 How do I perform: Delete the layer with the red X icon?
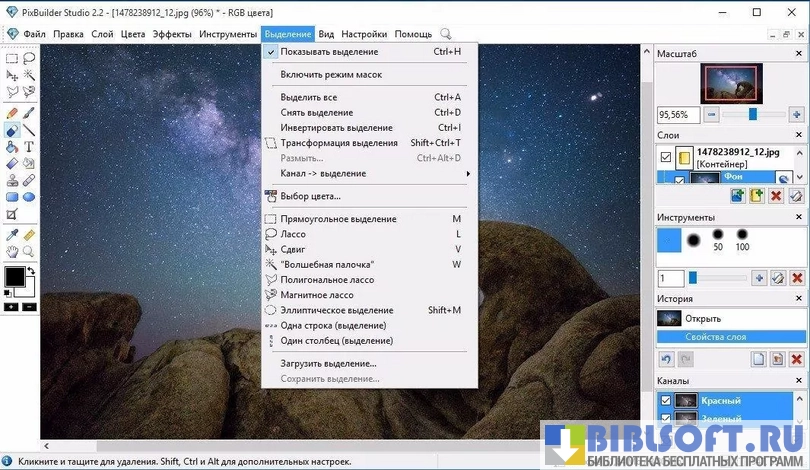click(776, 196)
